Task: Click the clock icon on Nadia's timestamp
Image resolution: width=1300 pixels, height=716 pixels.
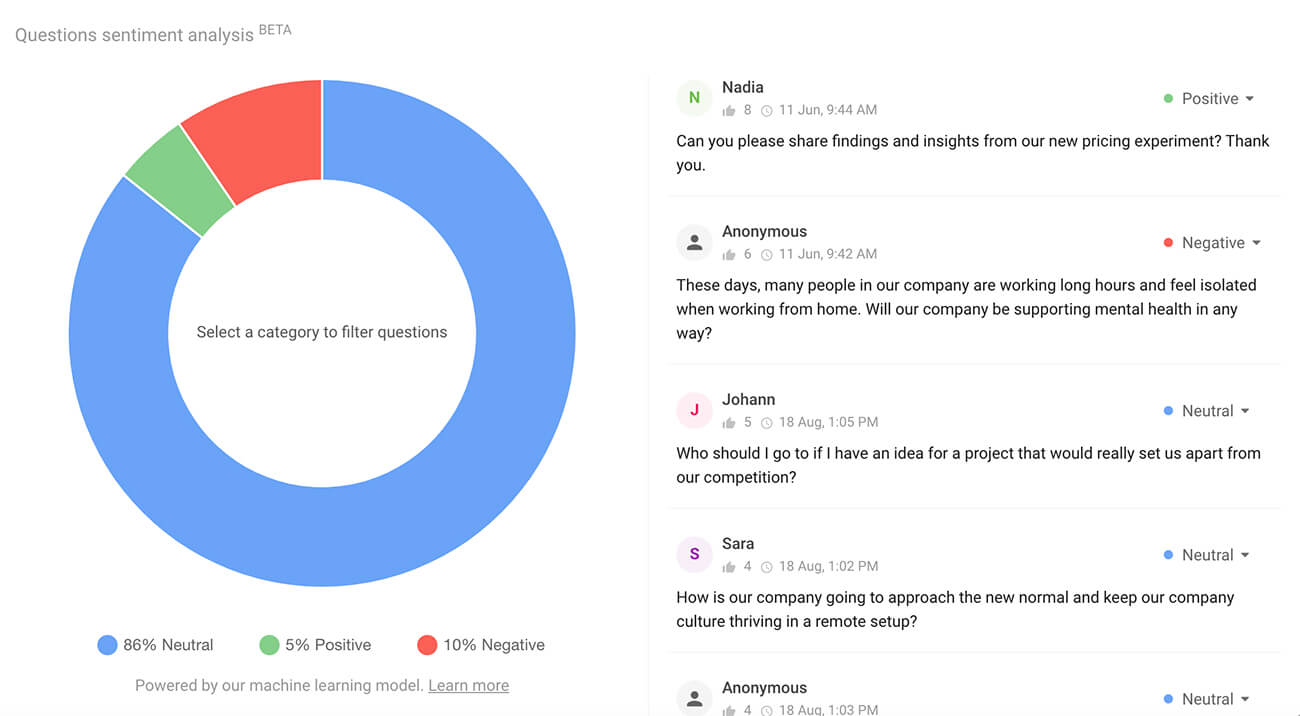Action: [x=767, y=110]
